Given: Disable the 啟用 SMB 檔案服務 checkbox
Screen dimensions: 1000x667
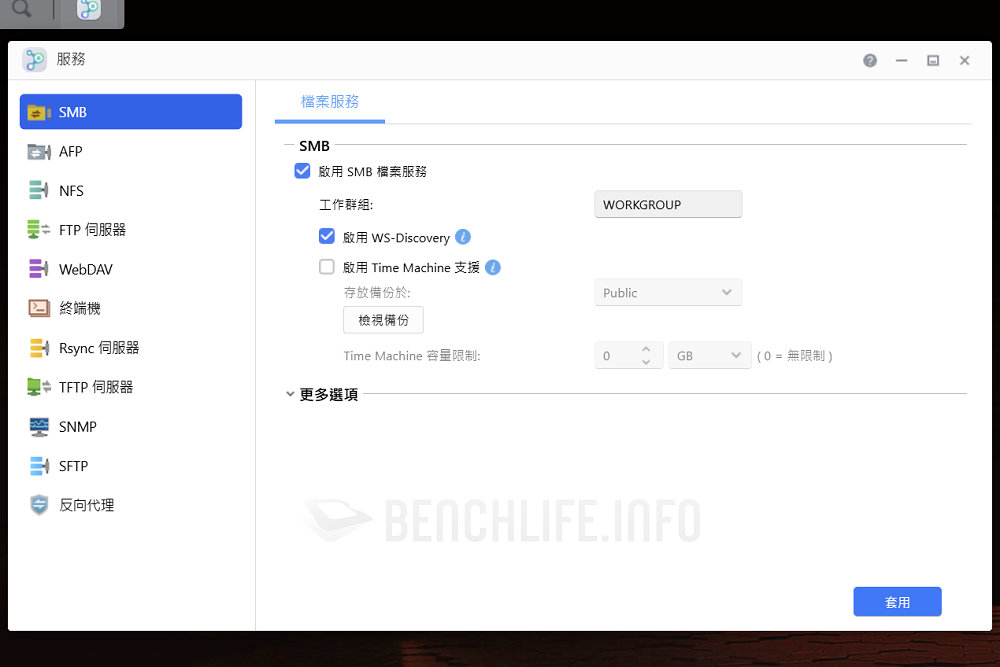Looking at the screenshot, I should point(302,171).
